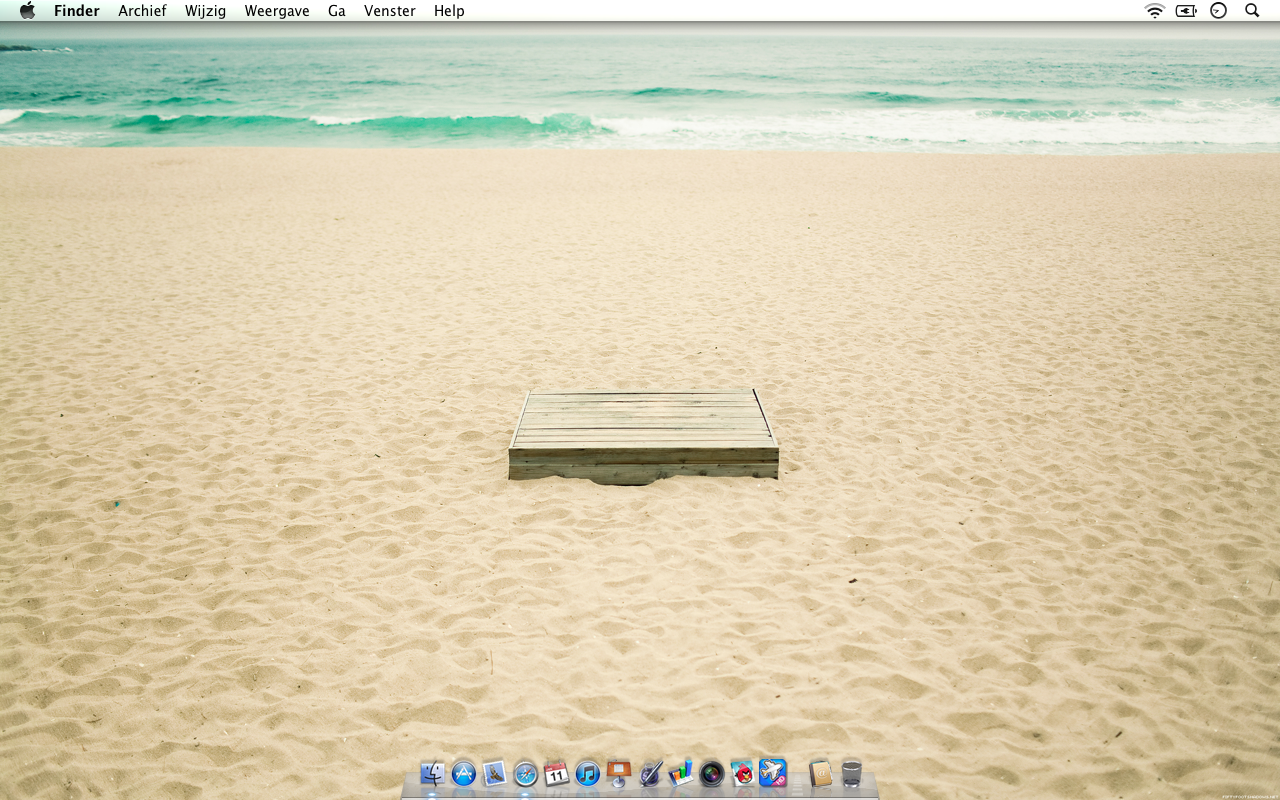1280x800 pixels.
Task: Open Flight Control HD airplane icon
Action: (x=773, y=773)
